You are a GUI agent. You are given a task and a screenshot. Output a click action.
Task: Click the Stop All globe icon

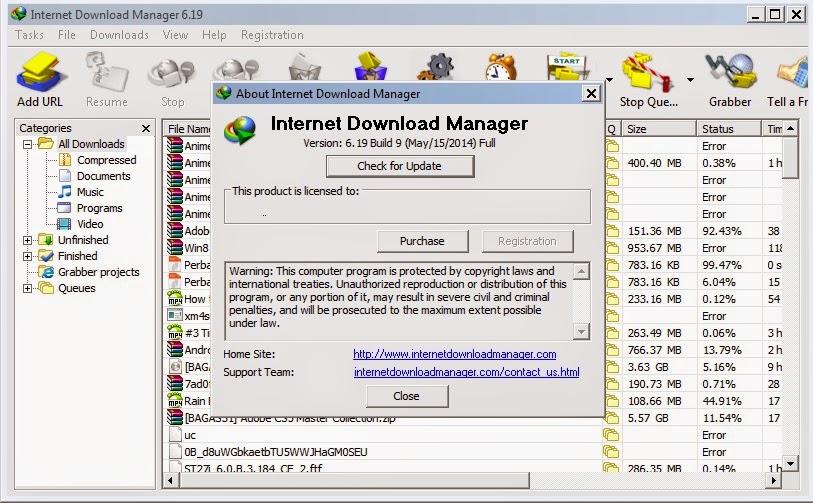click(236, 68)
